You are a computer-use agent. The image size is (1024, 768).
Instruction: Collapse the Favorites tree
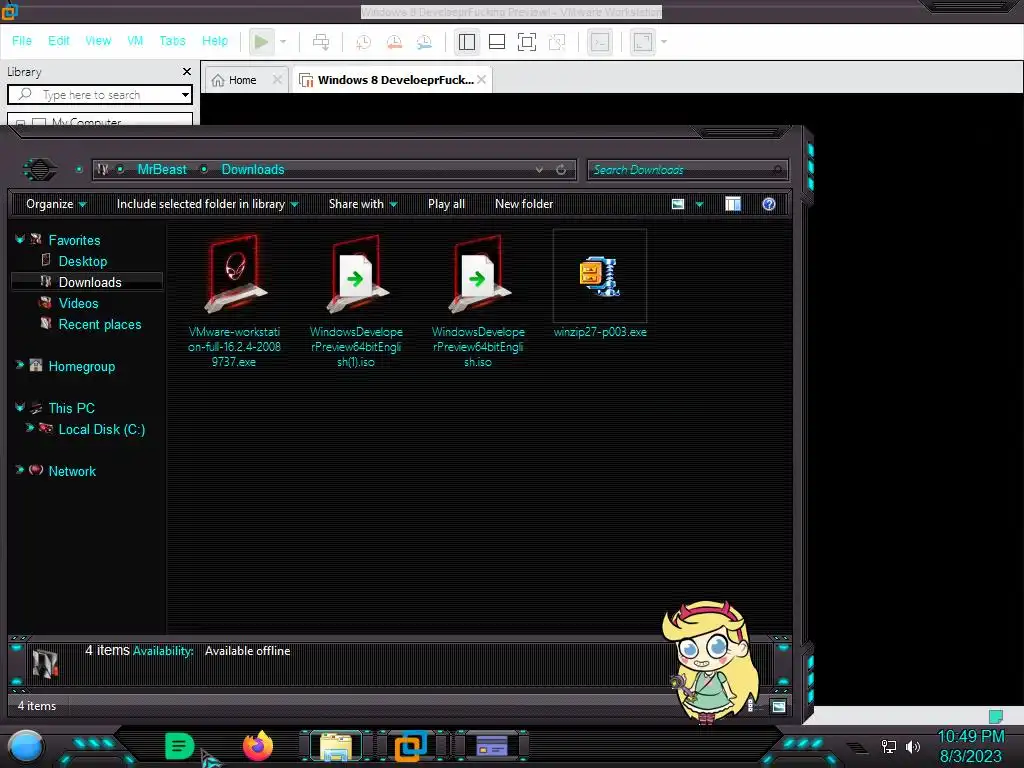tap(20, 240)
